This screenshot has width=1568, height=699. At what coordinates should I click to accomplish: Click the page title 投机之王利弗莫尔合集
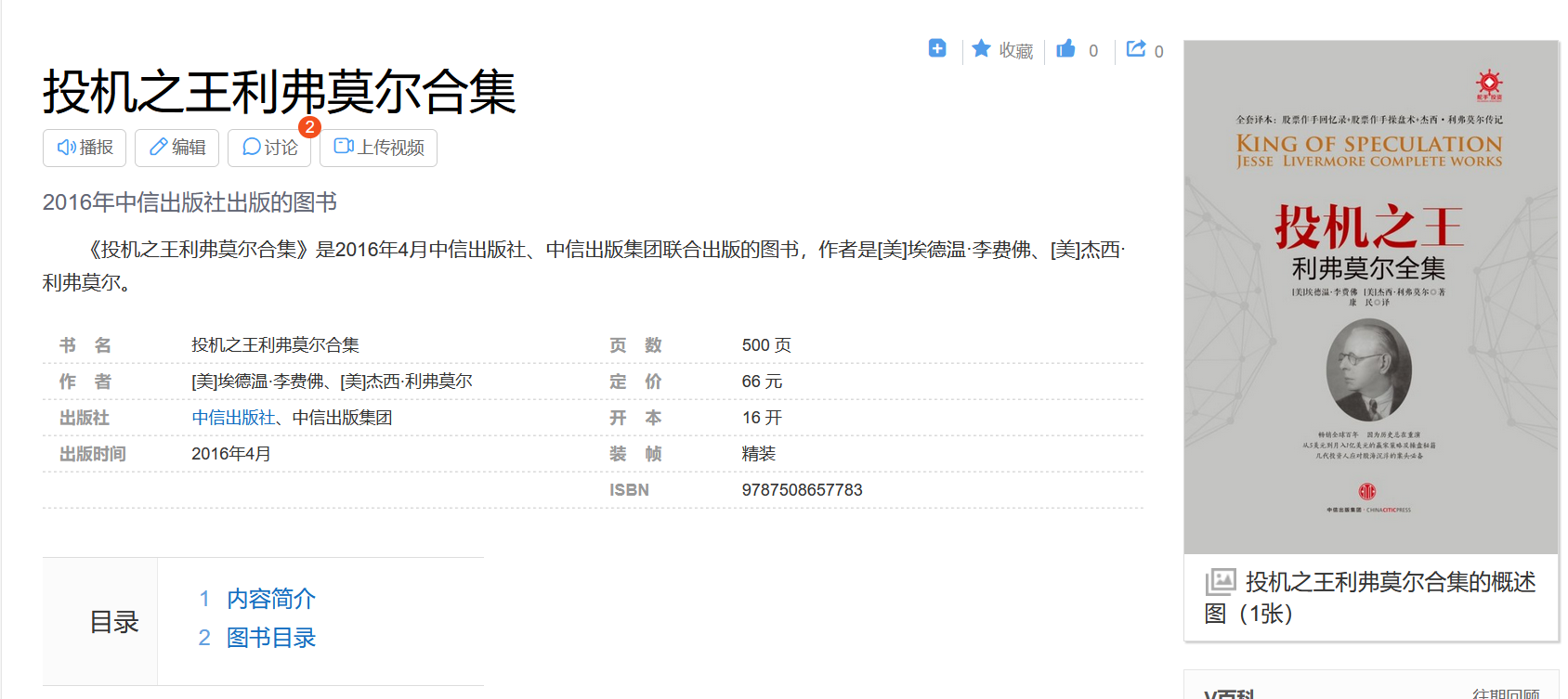280,92
